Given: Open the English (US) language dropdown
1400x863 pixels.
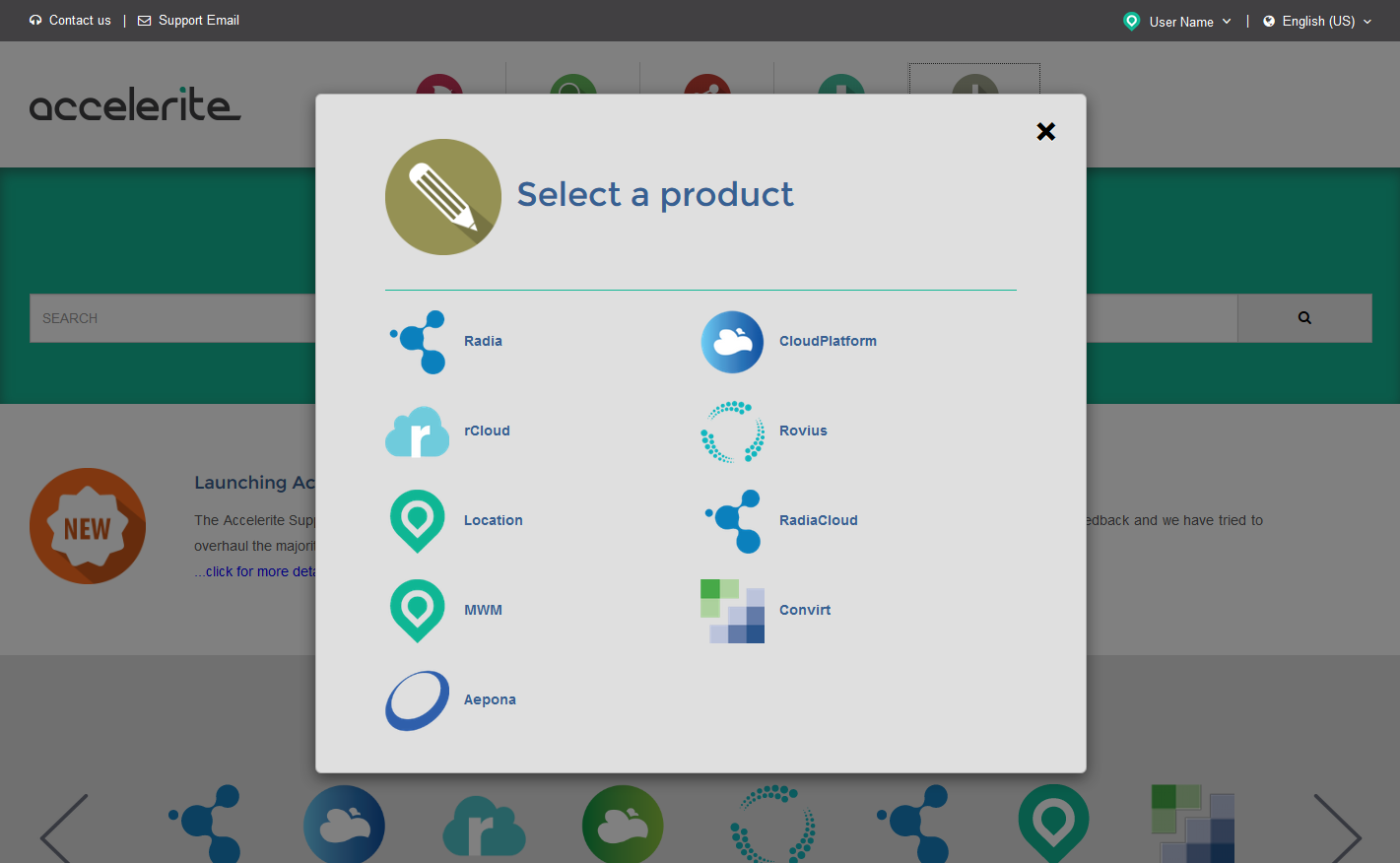Looking at the screenshot, I should point(1317,21).
